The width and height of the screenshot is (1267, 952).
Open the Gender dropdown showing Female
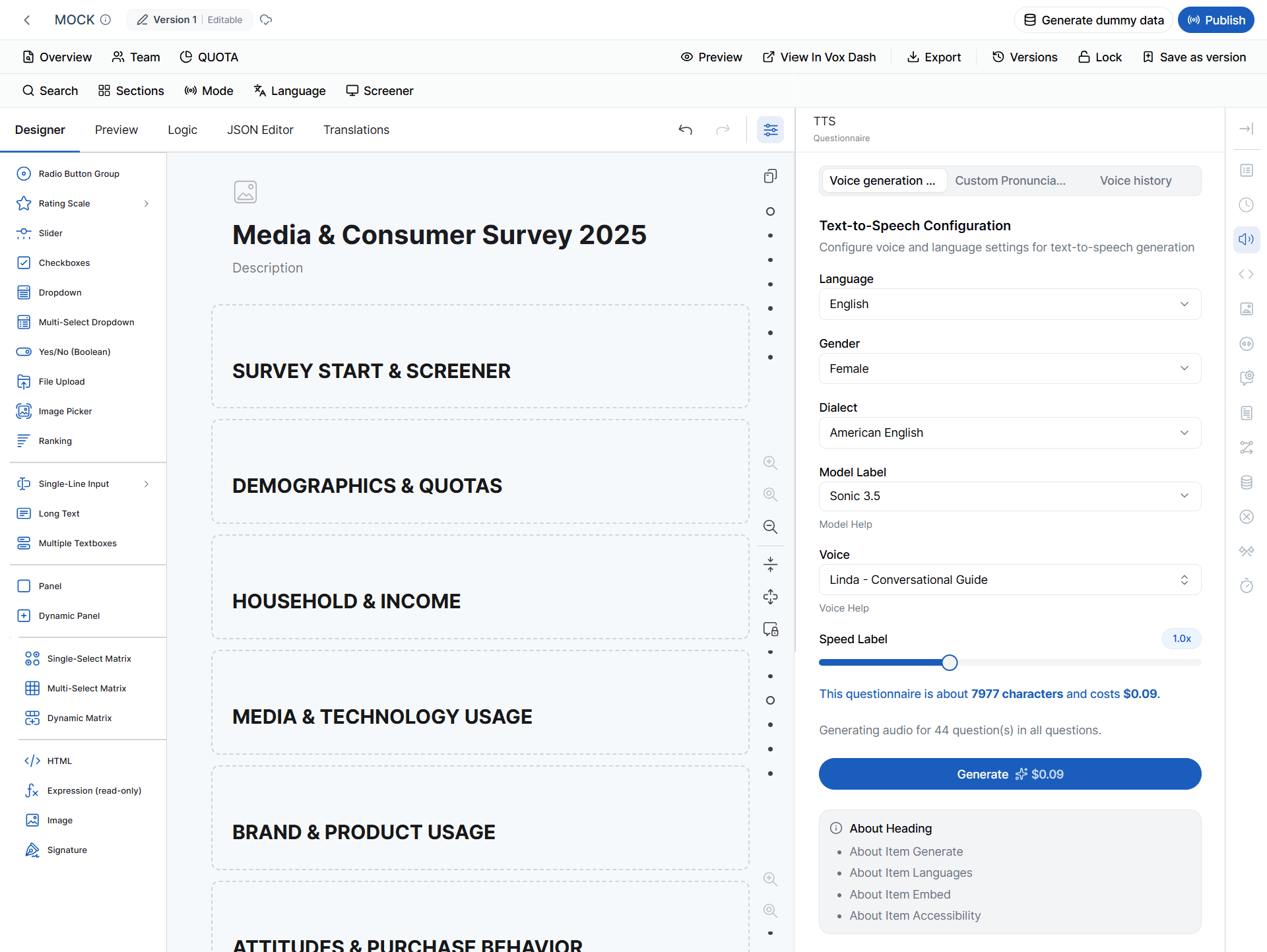pos(1010,369)
